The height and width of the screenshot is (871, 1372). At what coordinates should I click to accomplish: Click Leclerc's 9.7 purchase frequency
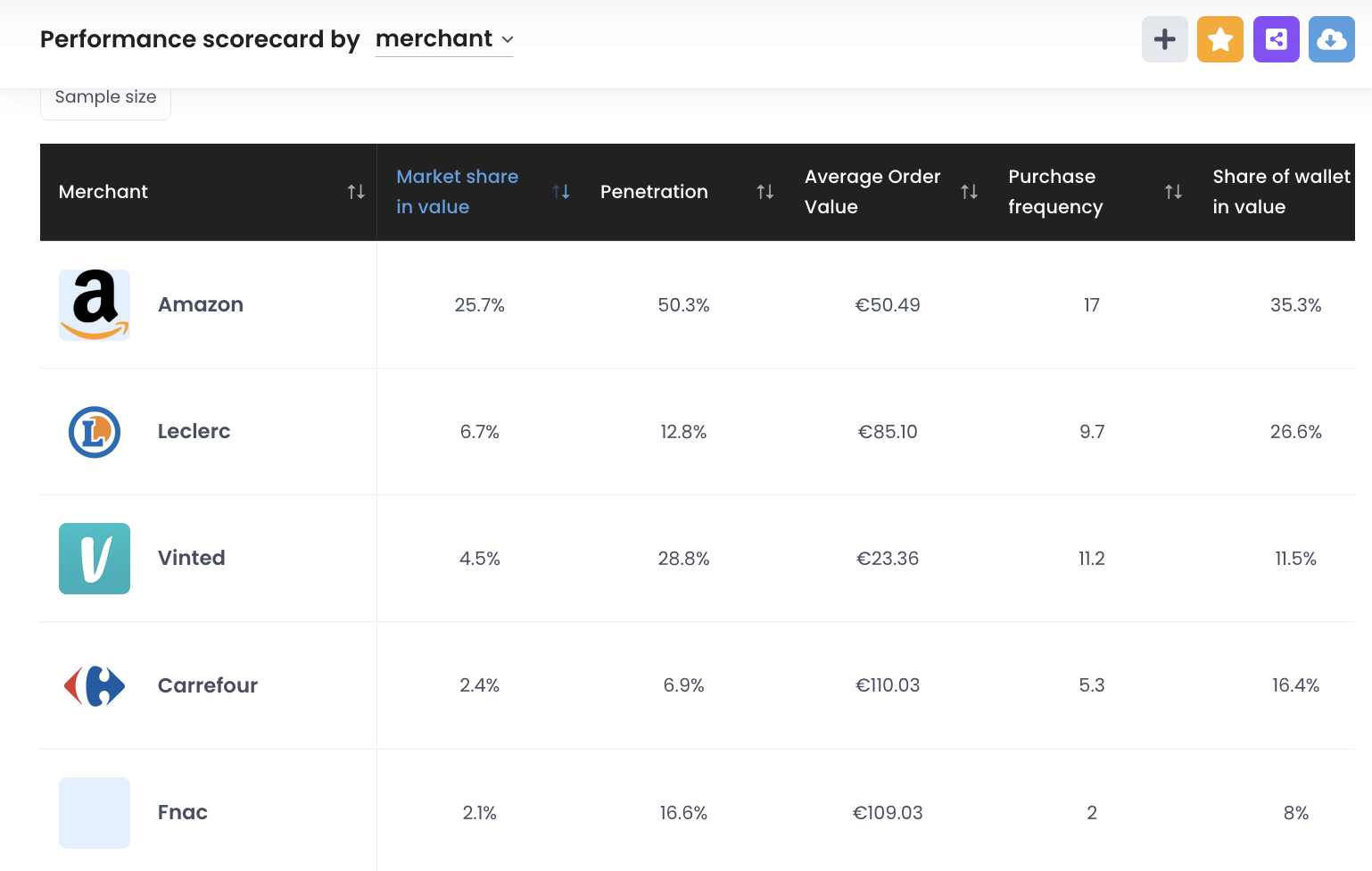[1092, 432]
